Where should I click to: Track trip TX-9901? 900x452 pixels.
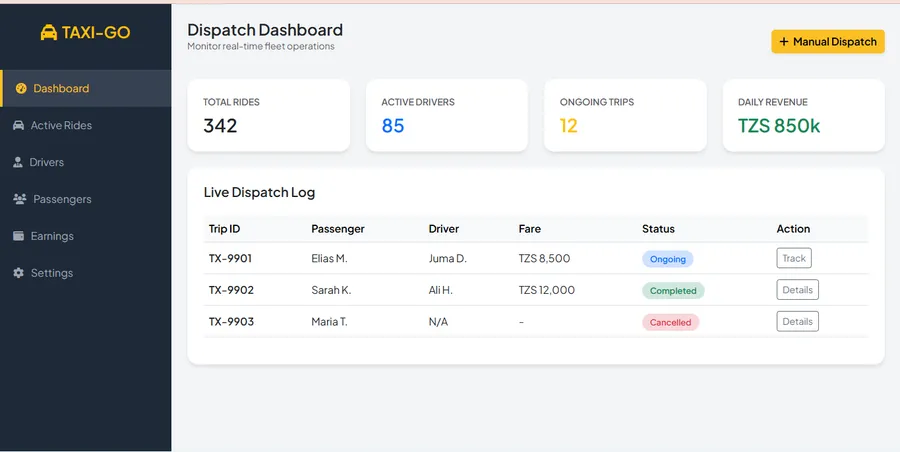point(794,258)
